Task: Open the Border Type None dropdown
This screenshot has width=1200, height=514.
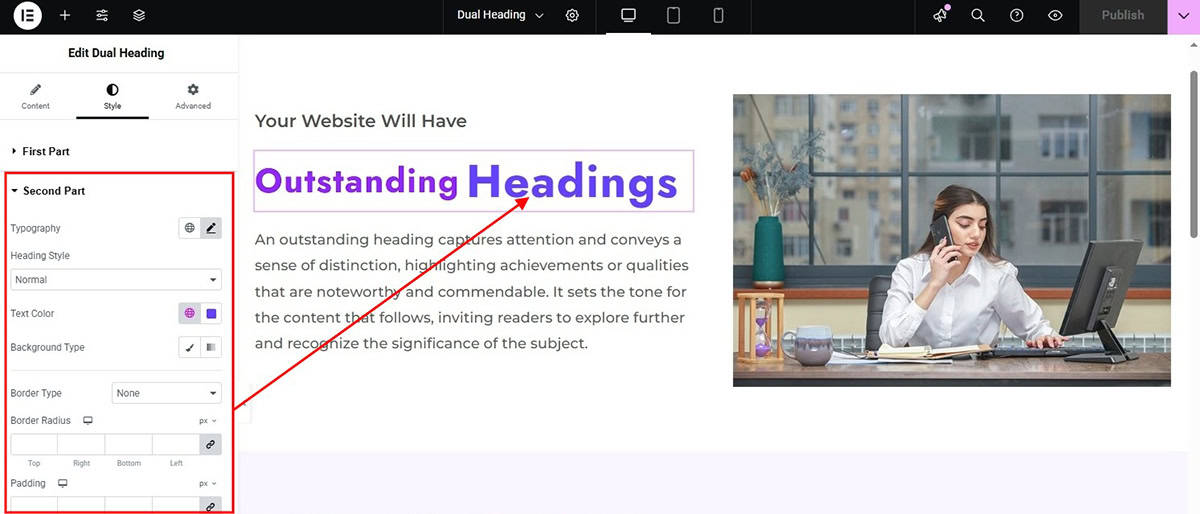Action: tap(166, 393)
